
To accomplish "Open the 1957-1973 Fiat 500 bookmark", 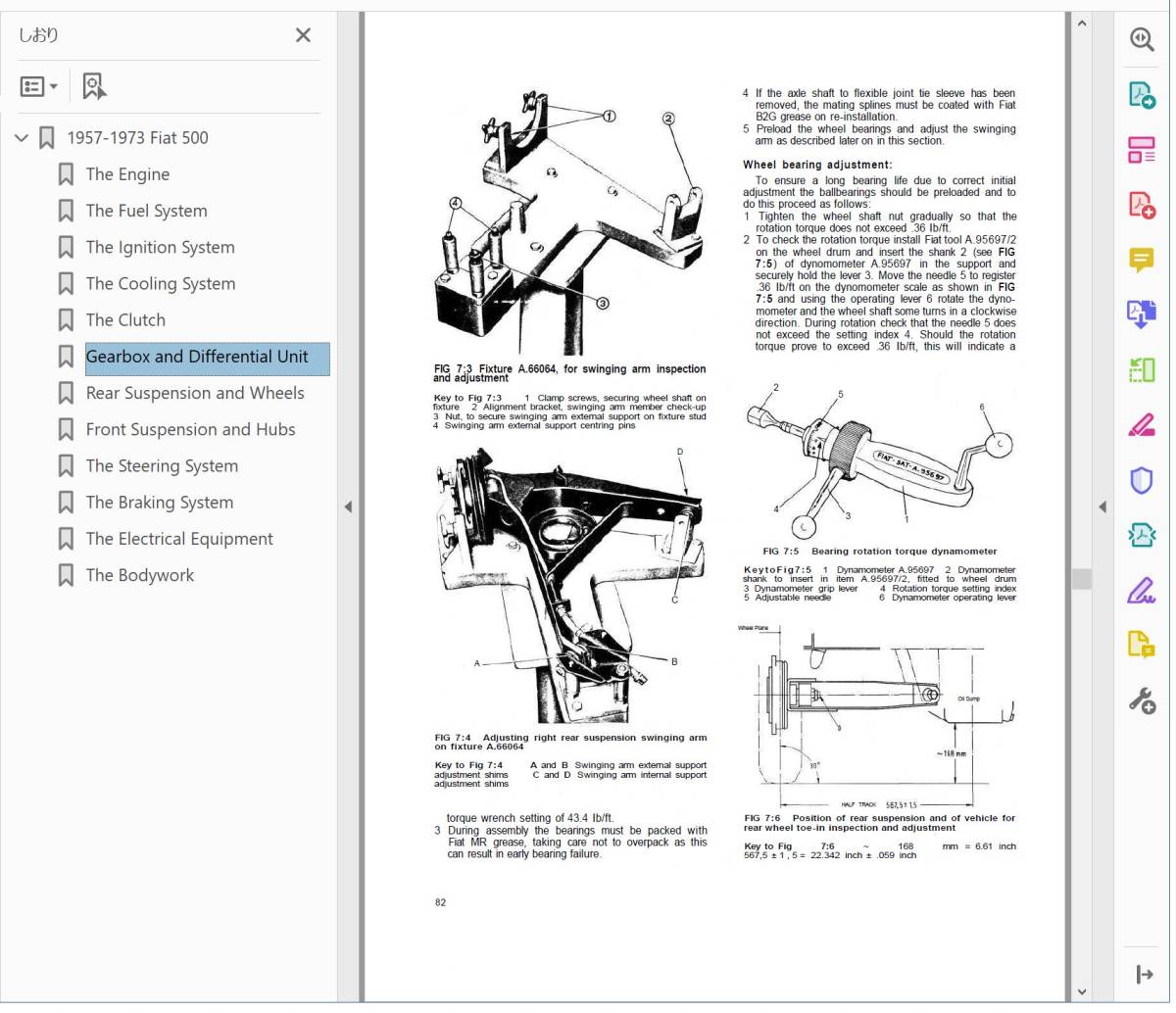I will (137, 138).
